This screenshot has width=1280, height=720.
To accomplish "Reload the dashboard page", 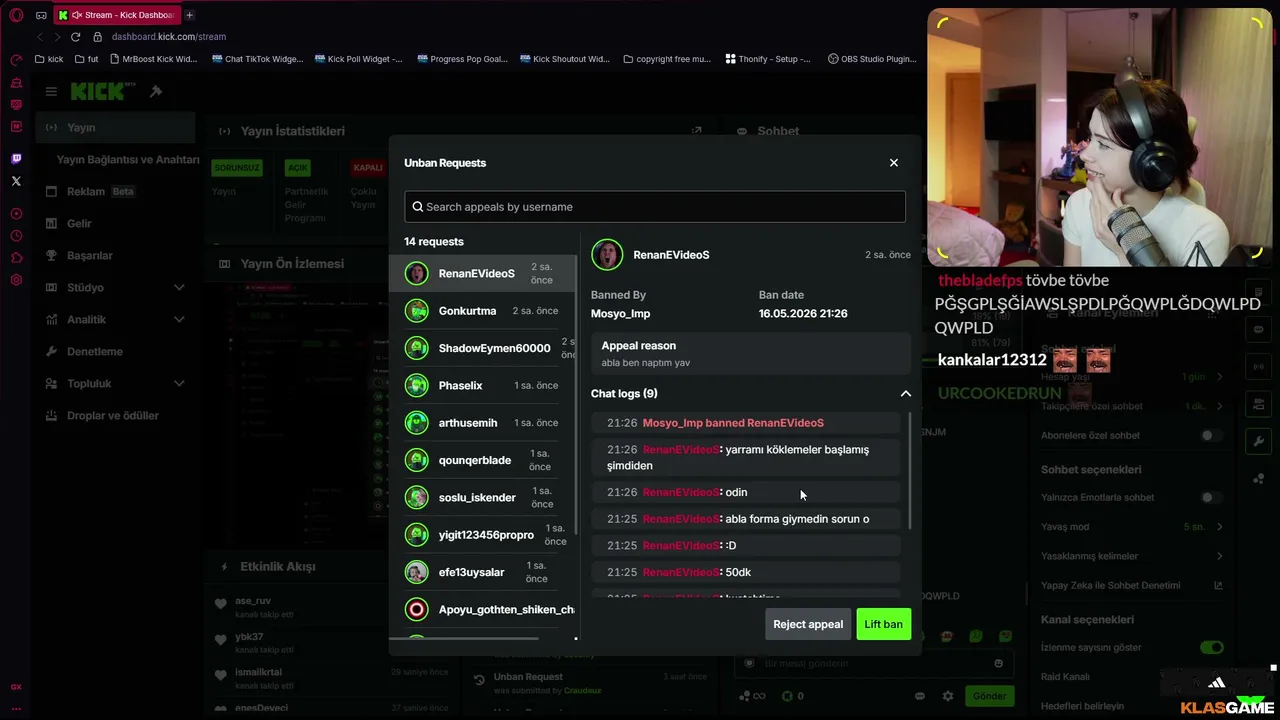I will click(x=75, y=37).
